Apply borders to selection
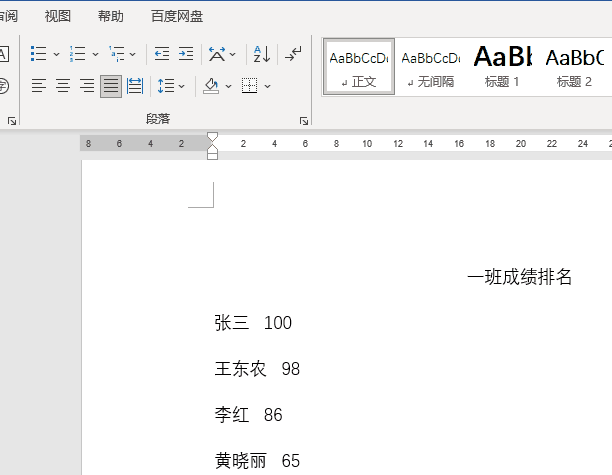Screen dimensions: 612x475 pos(249,86)
